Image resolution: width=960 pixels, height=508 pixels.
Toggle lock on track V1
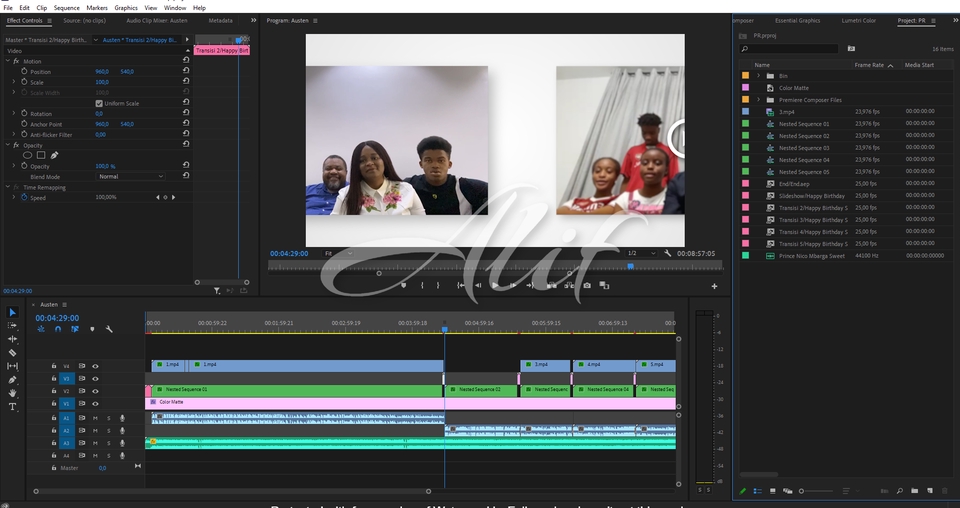click(54, 403)
